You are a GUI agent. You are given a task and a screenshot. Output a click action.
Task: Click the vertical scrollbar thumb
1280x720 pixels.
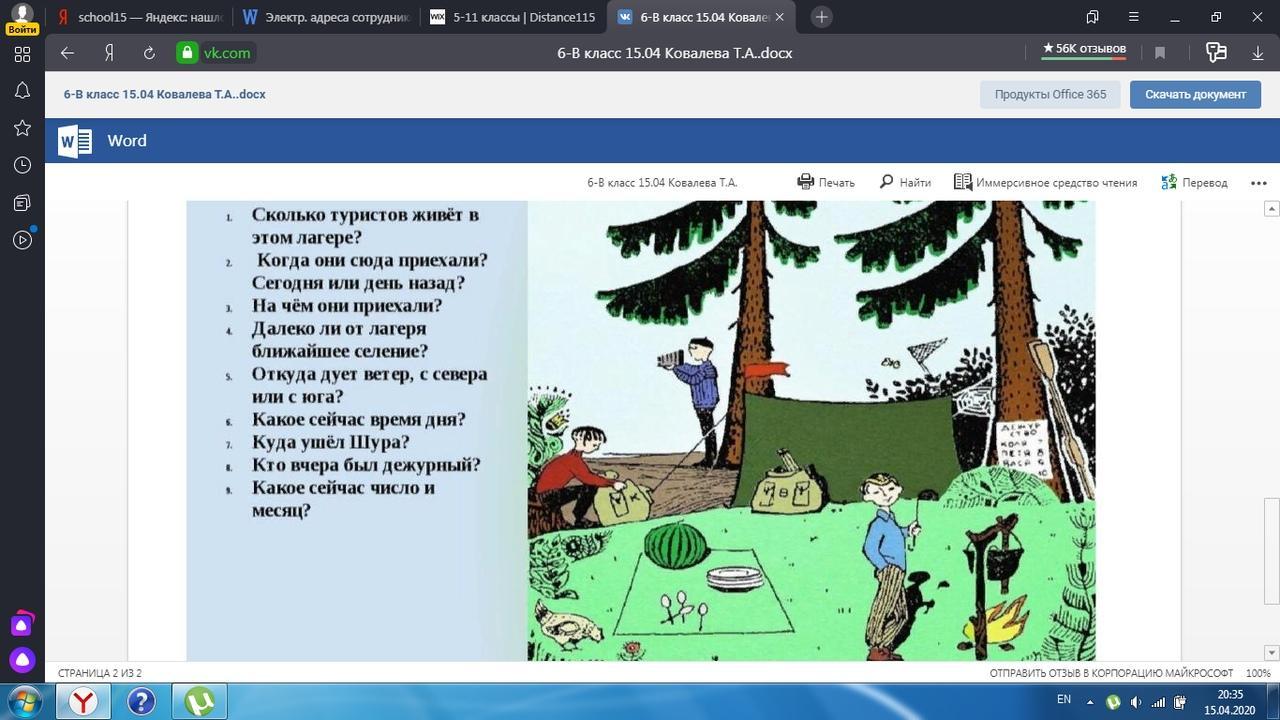(x=1272, y=551)
